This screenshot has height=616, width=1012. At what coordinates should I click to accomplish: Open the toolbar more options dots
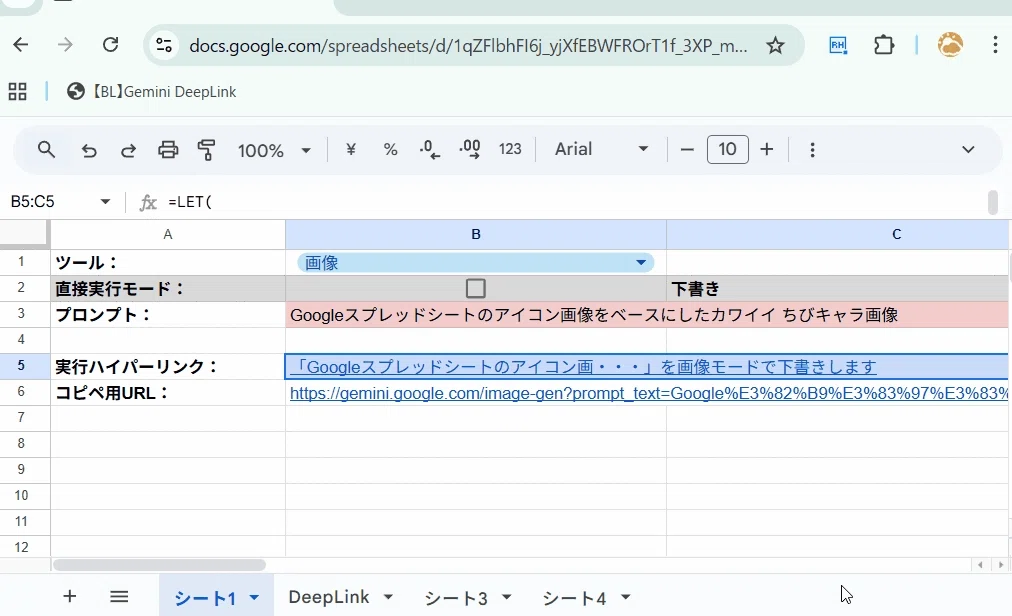point(812,150)
